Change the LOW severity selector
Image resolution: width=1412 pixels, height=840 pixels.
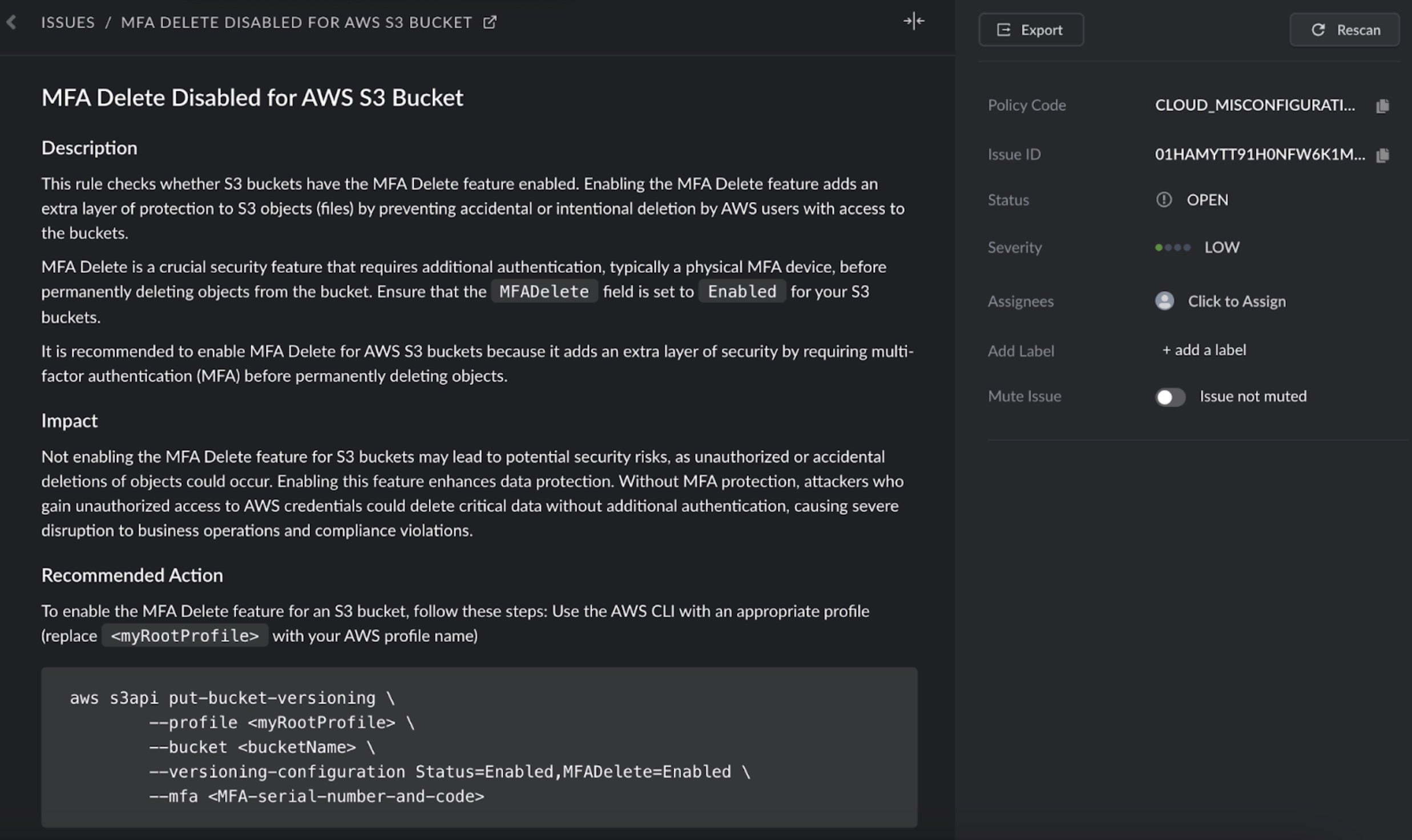point(1221,247)
